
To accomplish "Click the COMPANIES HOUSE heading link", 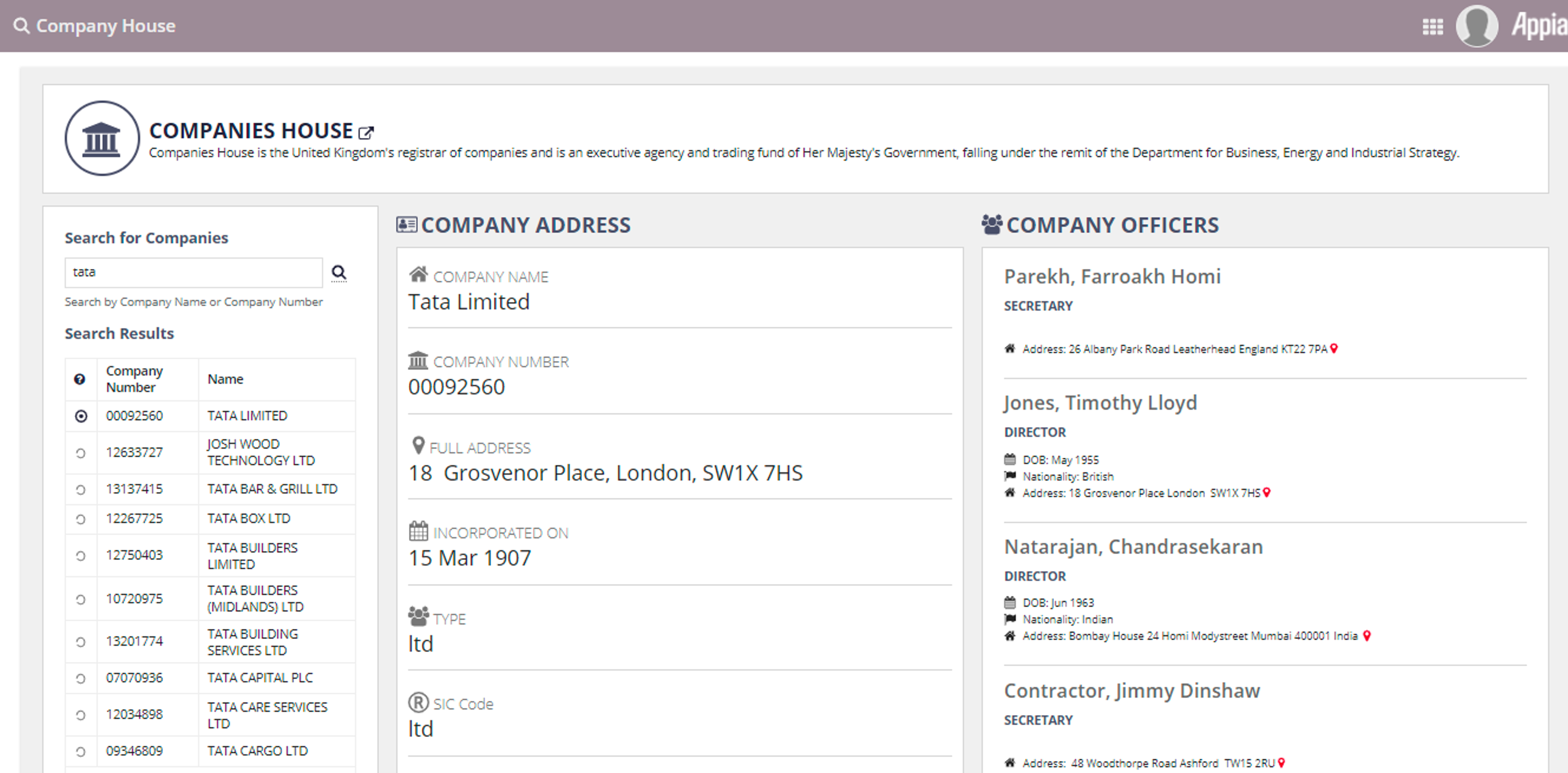I will click(x=251, y=131).
